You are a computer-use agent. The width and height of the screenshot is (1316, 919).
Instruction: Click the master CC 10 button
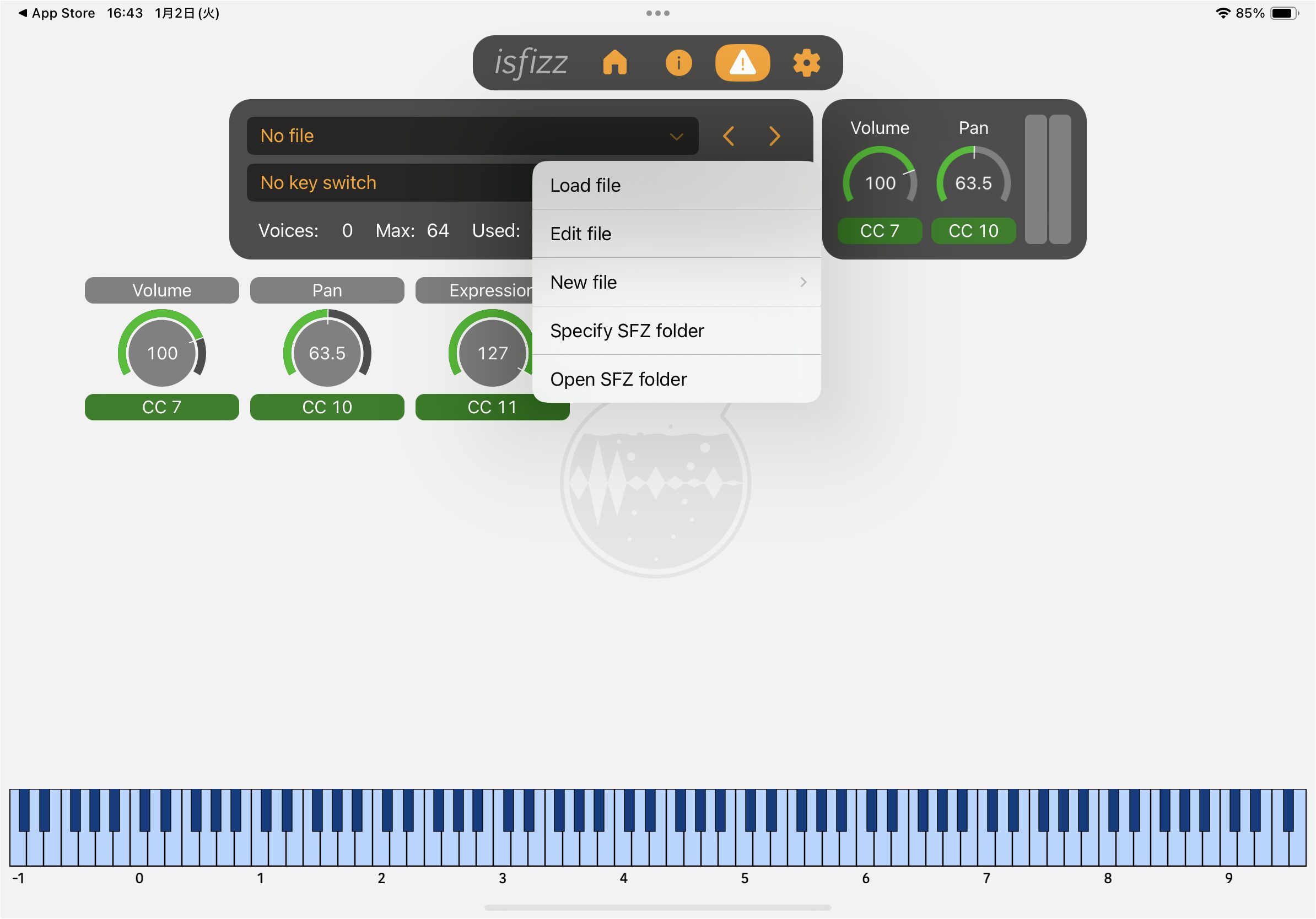[x=973, y=231]
